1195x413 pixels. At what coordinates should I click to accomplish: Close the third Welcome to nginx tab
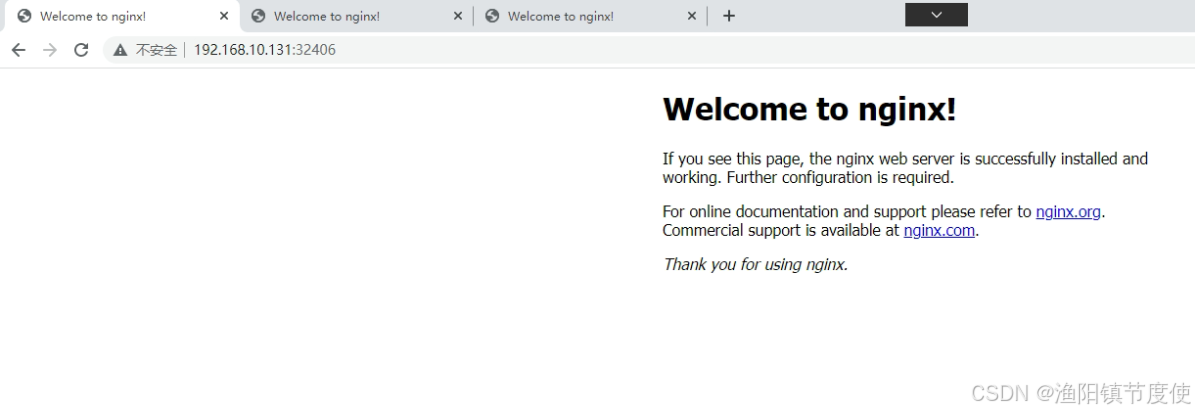pyautogui.click(x=691, y=16)
